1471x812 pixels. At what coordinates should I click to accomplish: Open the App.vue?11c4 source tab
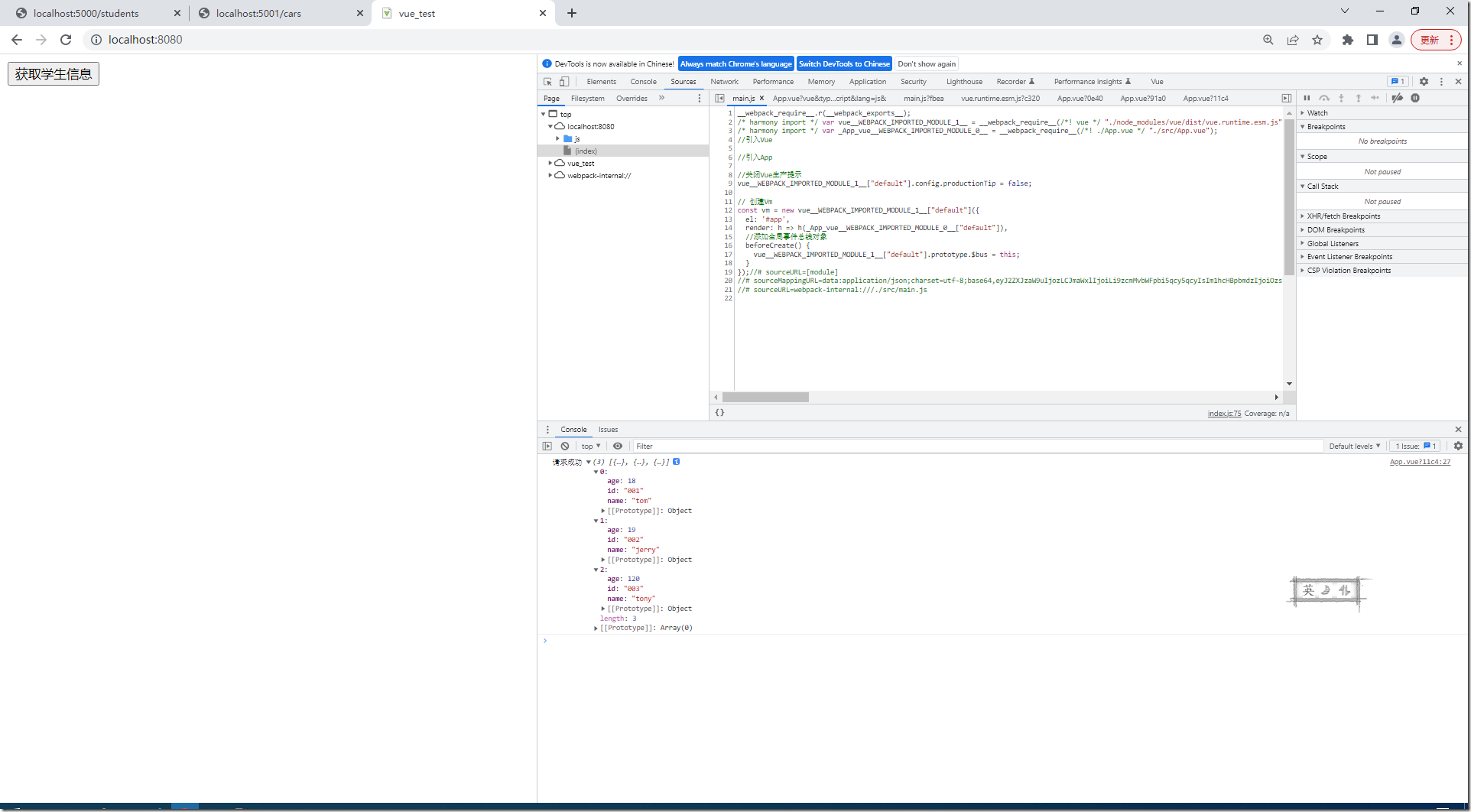[x=1206, y=99]
